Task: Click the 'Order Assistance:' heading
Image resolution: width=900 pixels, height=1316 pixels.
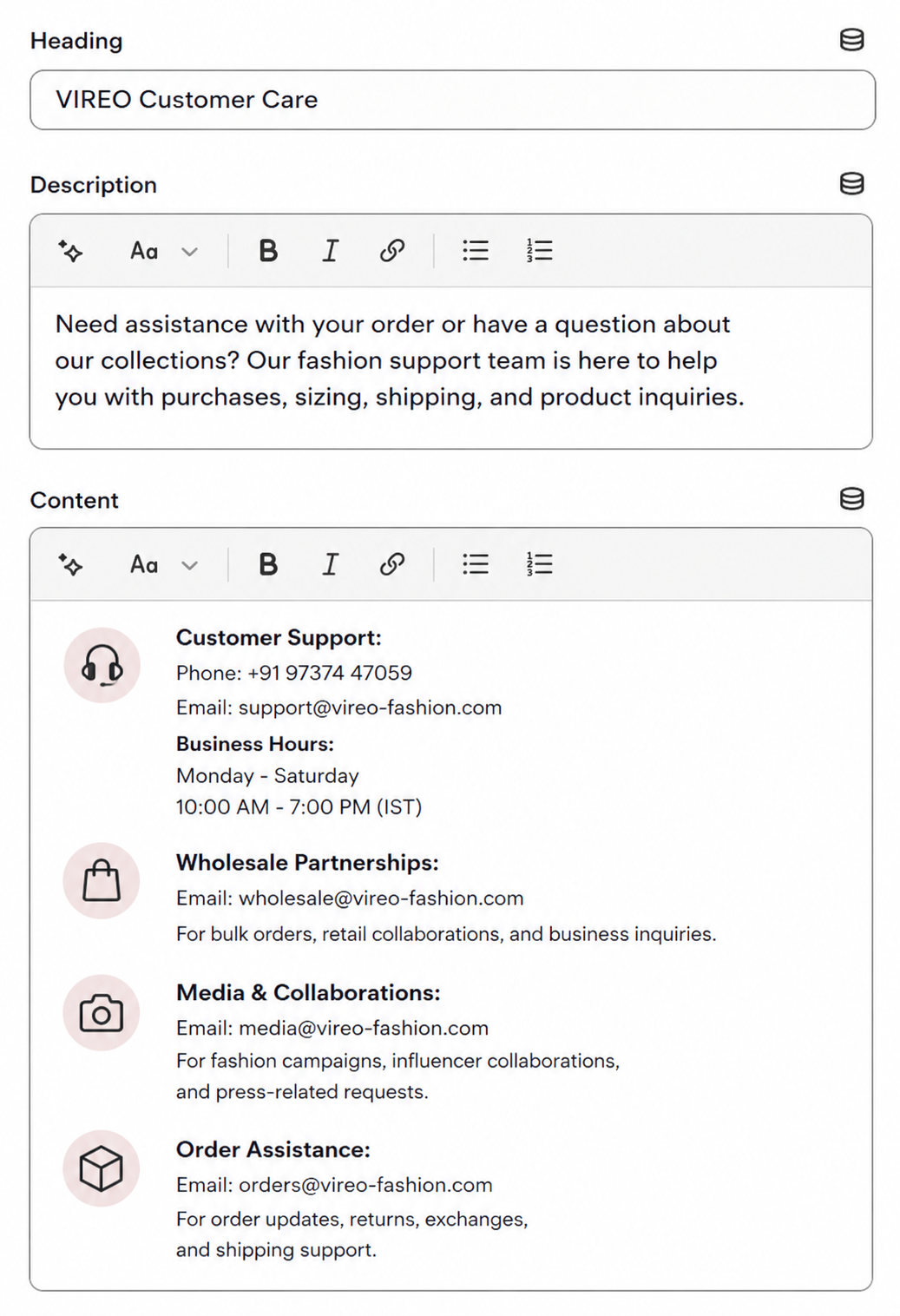Action: (x=273, y=1150)
